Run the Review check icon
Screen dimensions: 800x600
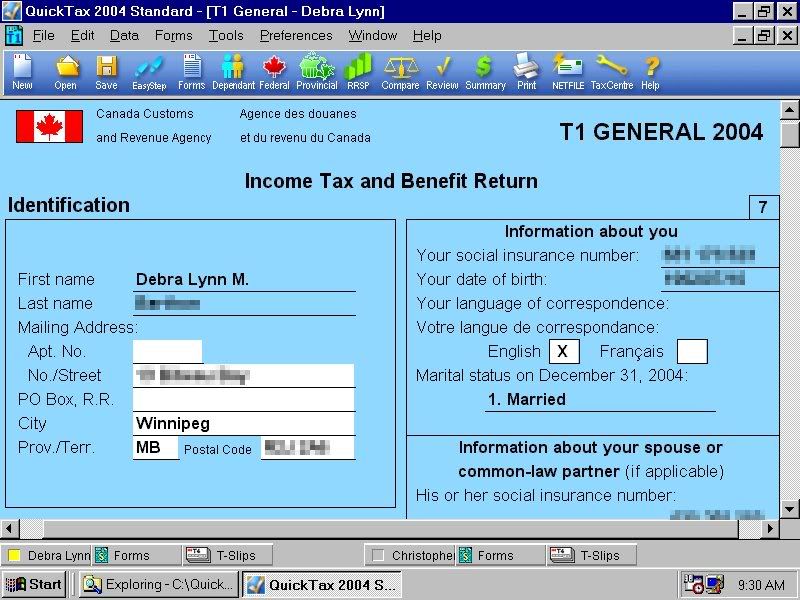[442, 72]
